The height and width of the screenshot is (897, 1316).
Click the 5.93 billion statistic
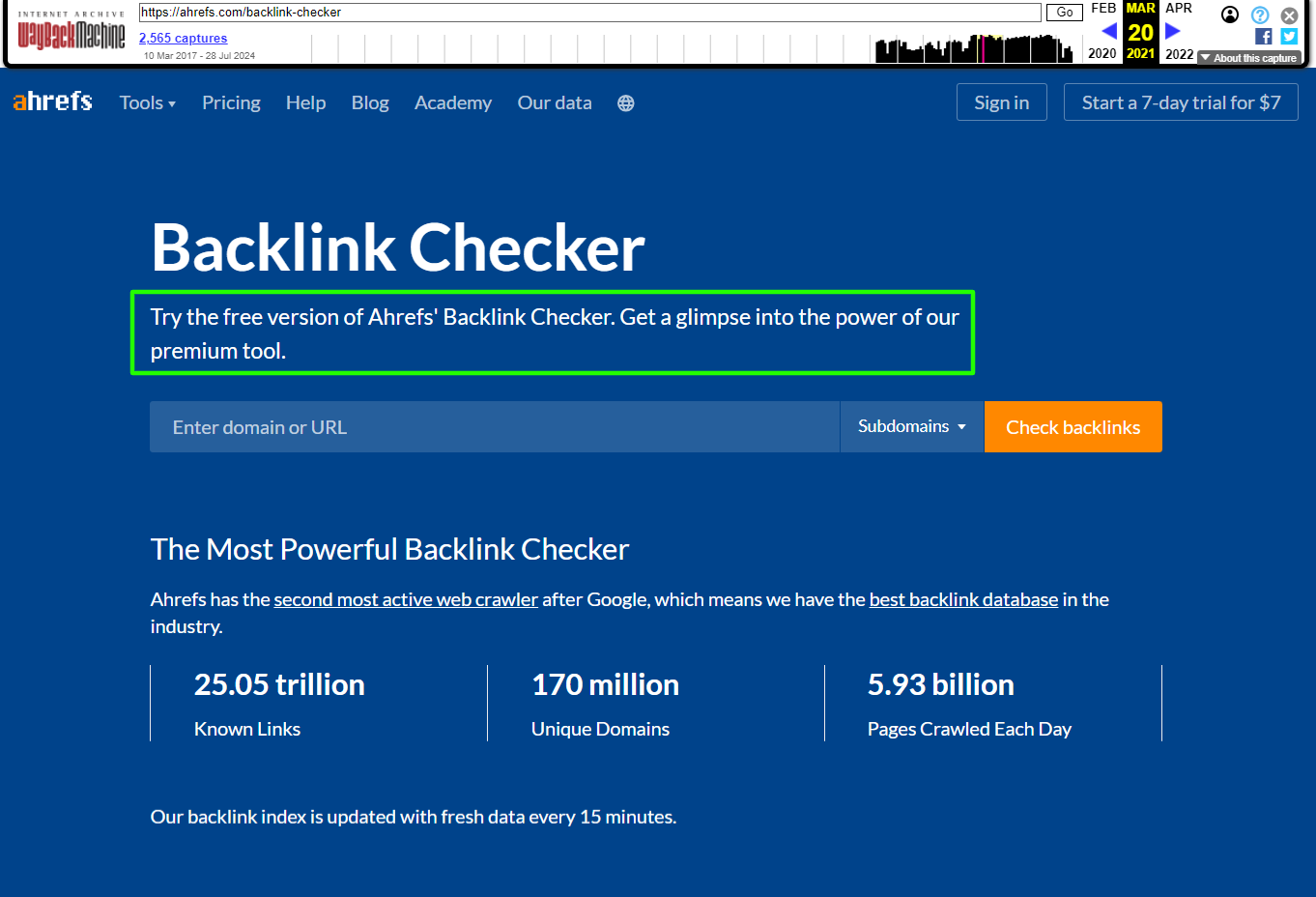coord(941,684)
